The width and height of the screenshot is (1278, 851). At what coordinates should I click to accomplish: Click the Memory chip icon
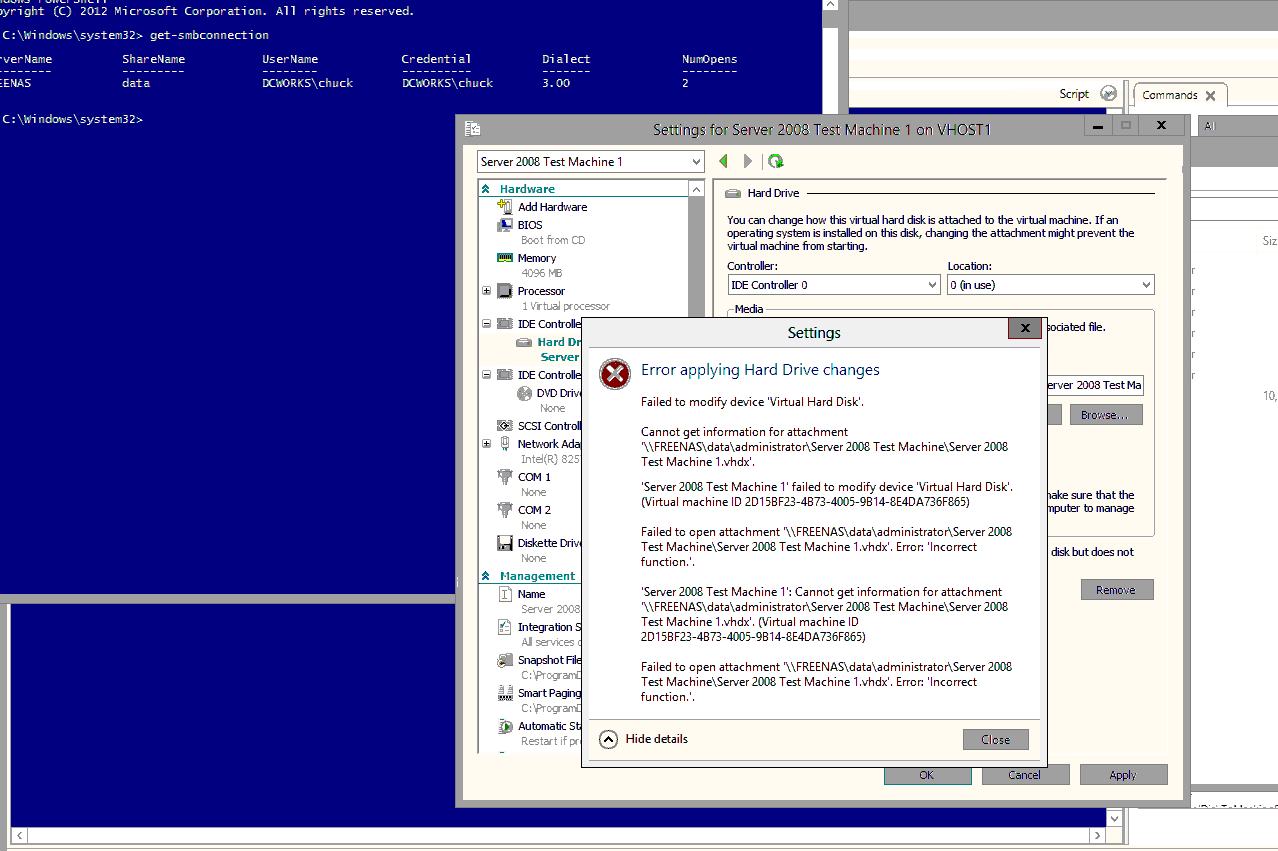(x=505, y=258)
